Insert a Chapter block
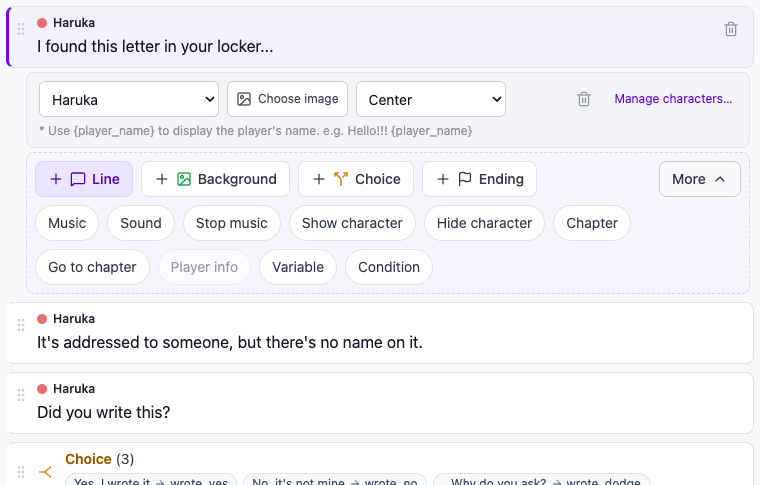 pyautogui.click(x=592, y=223)
